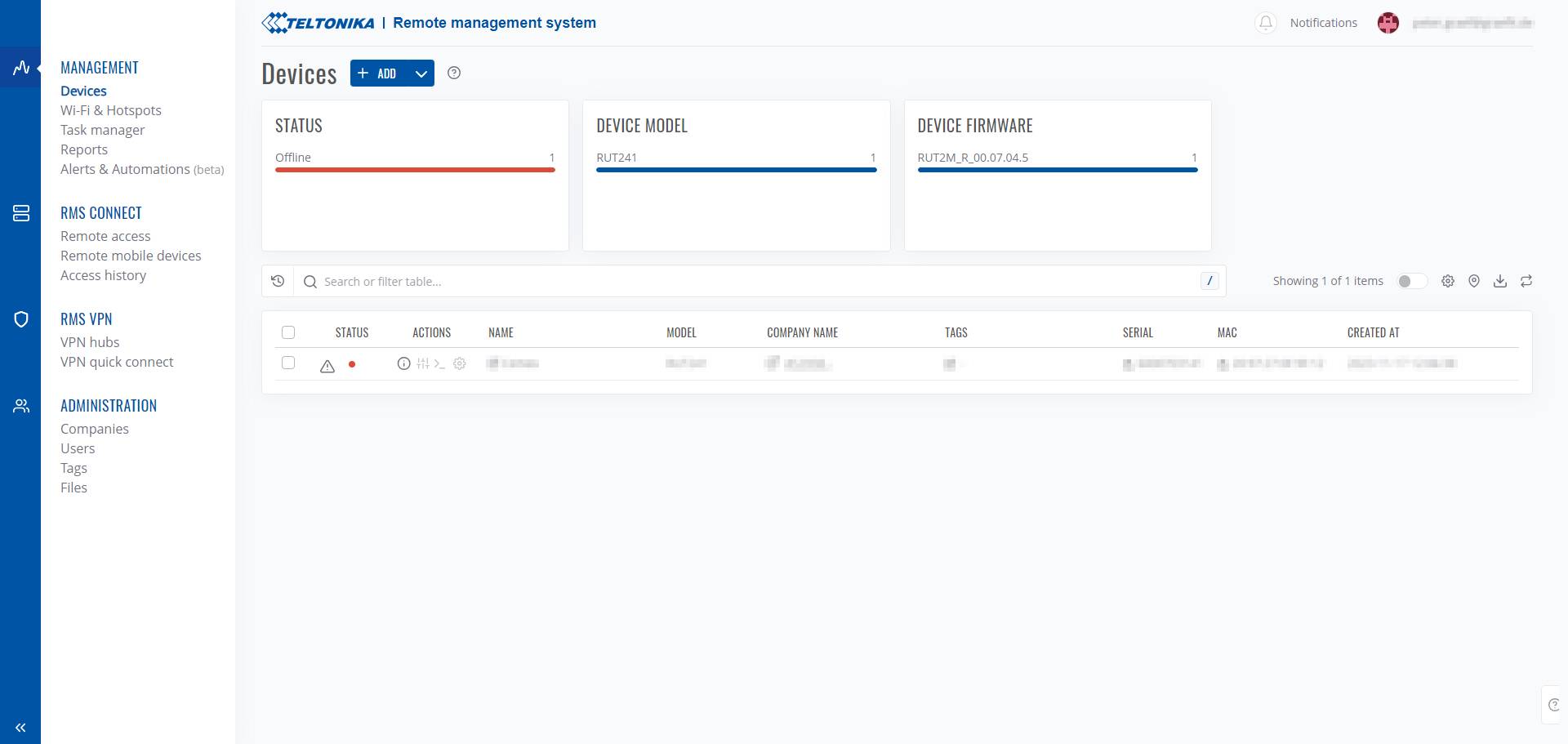Open VPN hubs menu item
This screenshot has width=1568, height=744.
click(90, 342)
